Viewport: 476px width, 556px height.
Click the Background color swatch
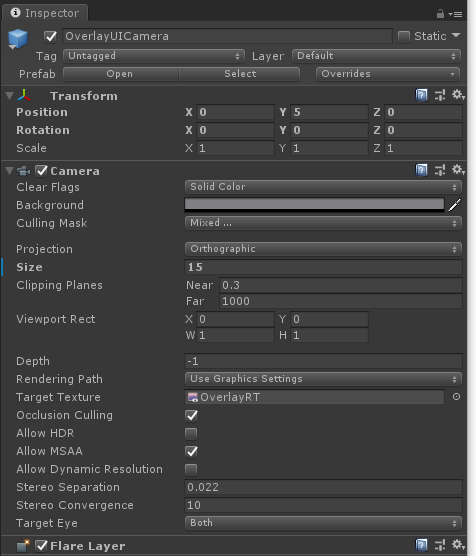pyautogui.click(x=314, y=205)
